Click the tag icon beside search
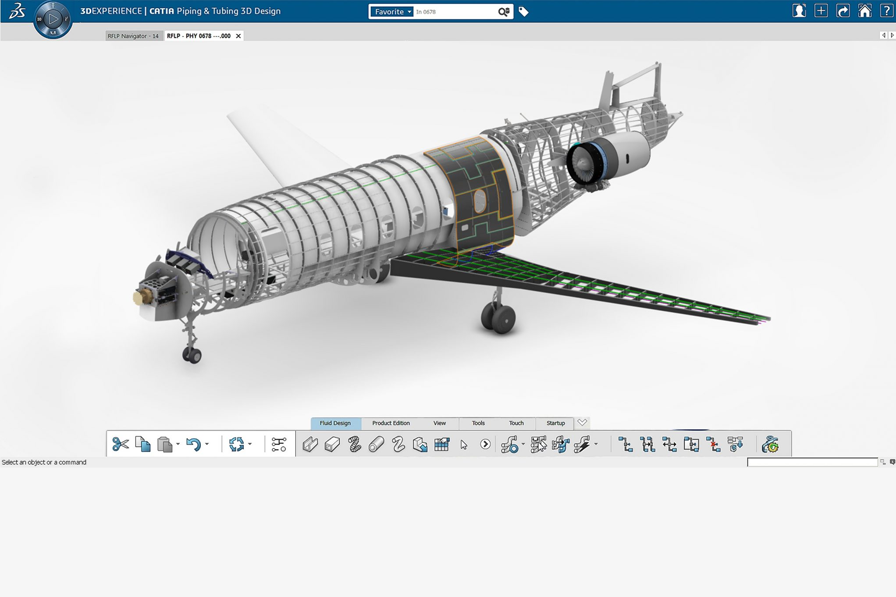Image resolution: width=896 pixels, height=597 pixels. [523, 11]
